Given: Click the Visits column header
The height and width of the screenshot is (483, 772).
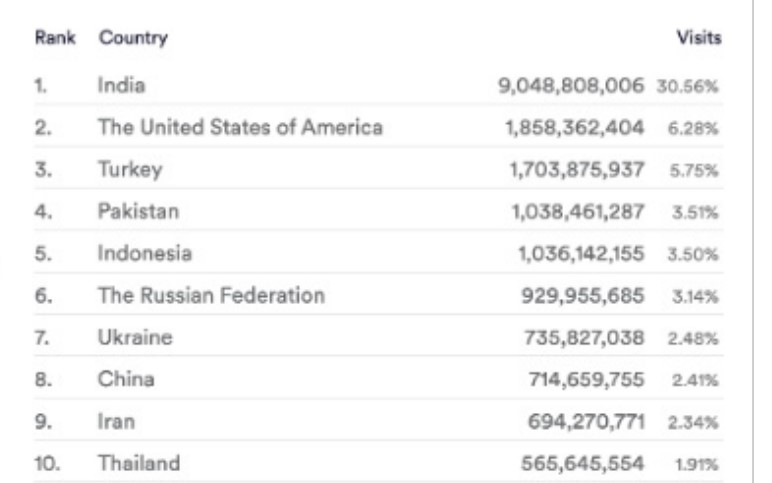Looking at the screenshot, I should pyautogui.click(x=699, y=37).
